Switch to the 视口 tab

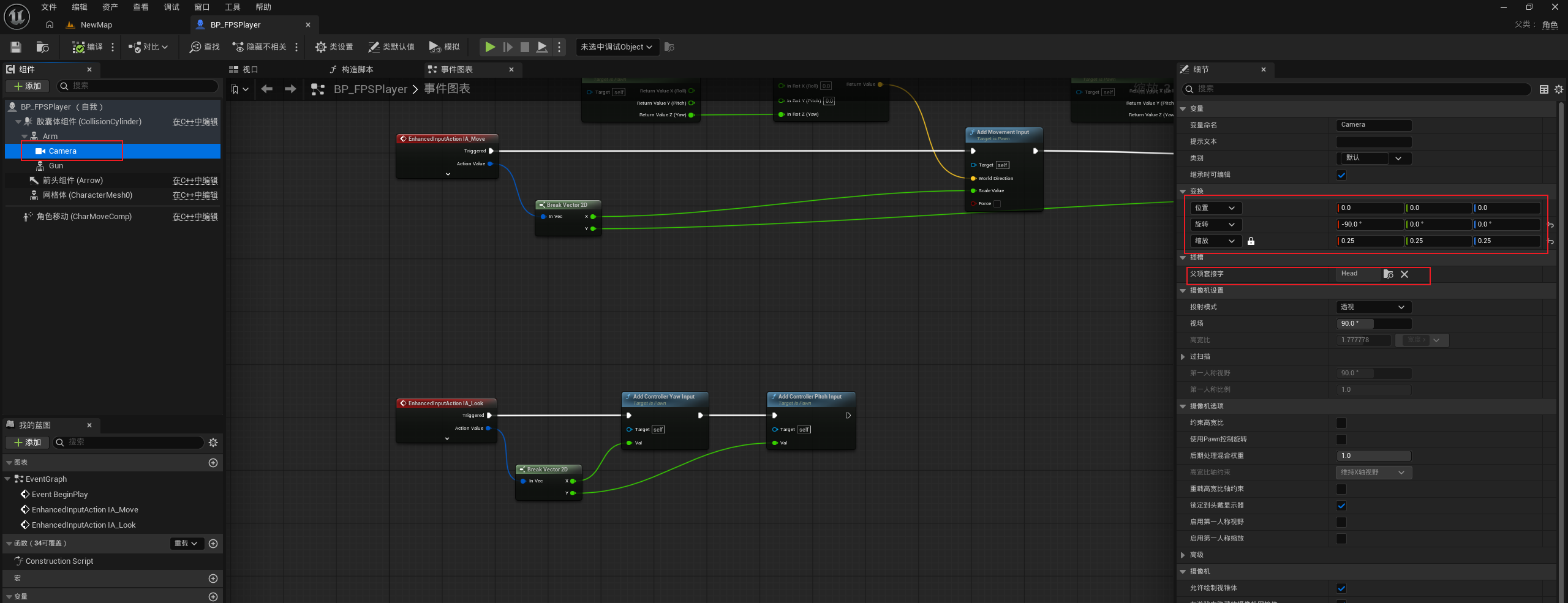coord(244,70)
